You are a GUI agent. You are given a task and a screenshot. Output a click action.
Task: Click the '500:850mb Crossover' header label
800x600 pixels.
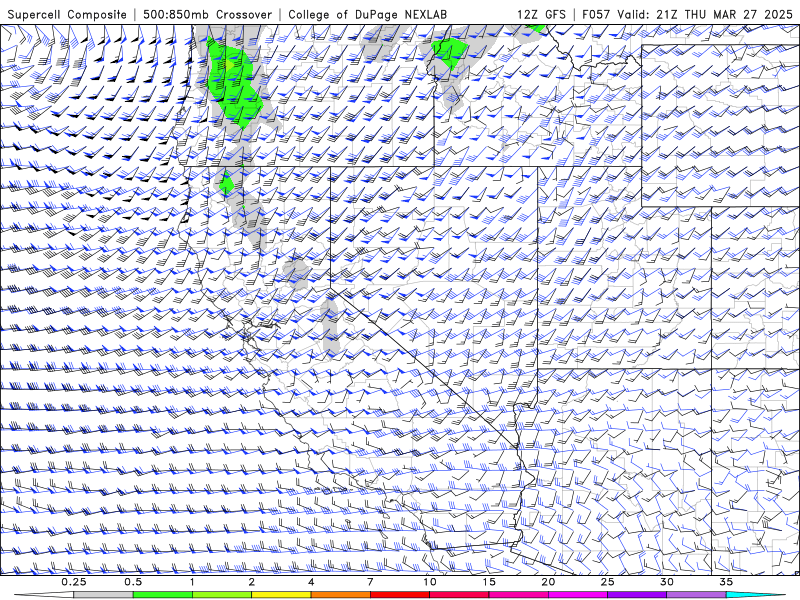207,14
